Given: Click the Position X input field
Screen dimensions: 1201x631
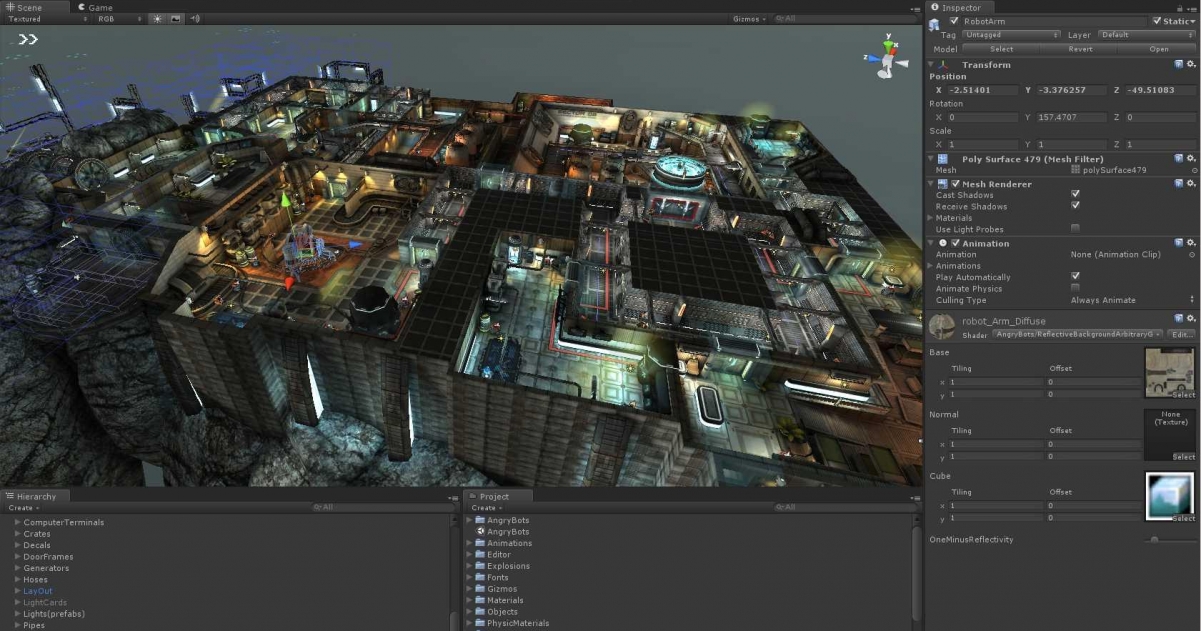Looking at the screenshot, I should click(982, 90).
